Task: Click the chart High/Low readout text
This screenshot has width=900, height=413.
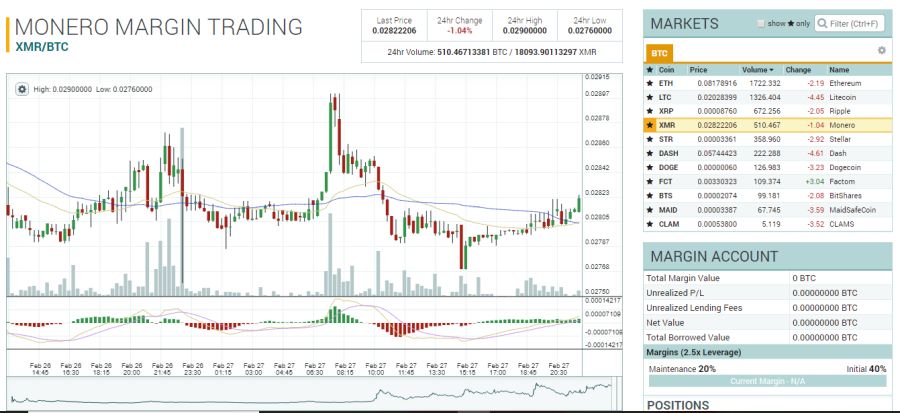Action: tap(93, 89)
